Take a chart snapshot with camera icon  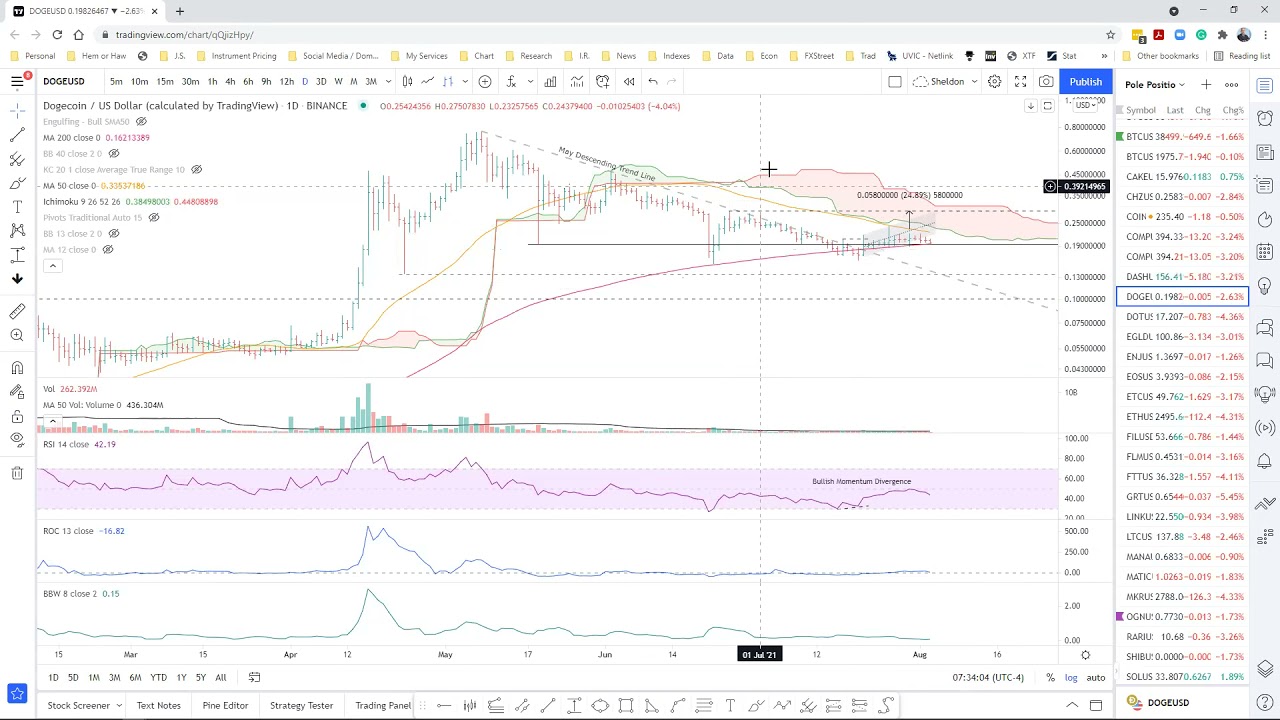click(x=1046, y=81)
